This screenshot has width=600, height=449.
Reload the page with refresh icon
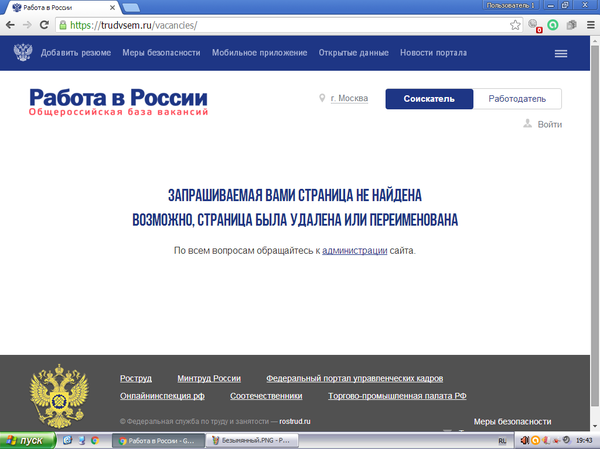click(x=51, y=25)
